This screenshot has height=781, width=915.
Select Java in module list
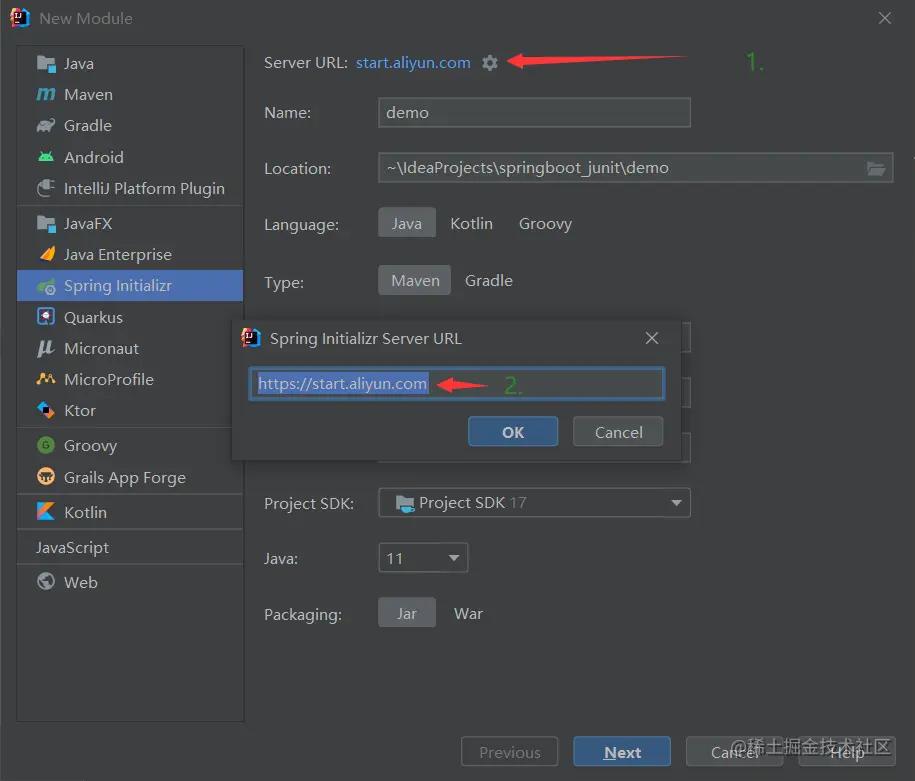coord(130,64)
